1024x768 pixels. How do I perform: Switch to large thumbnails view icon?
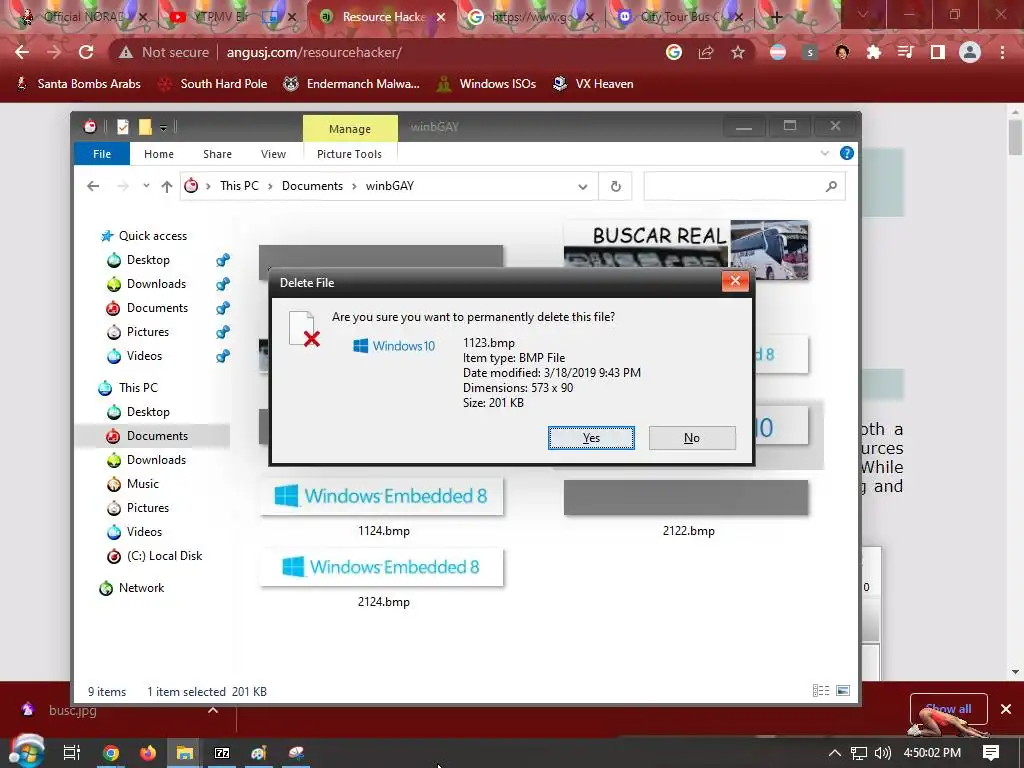coord(843,691)
